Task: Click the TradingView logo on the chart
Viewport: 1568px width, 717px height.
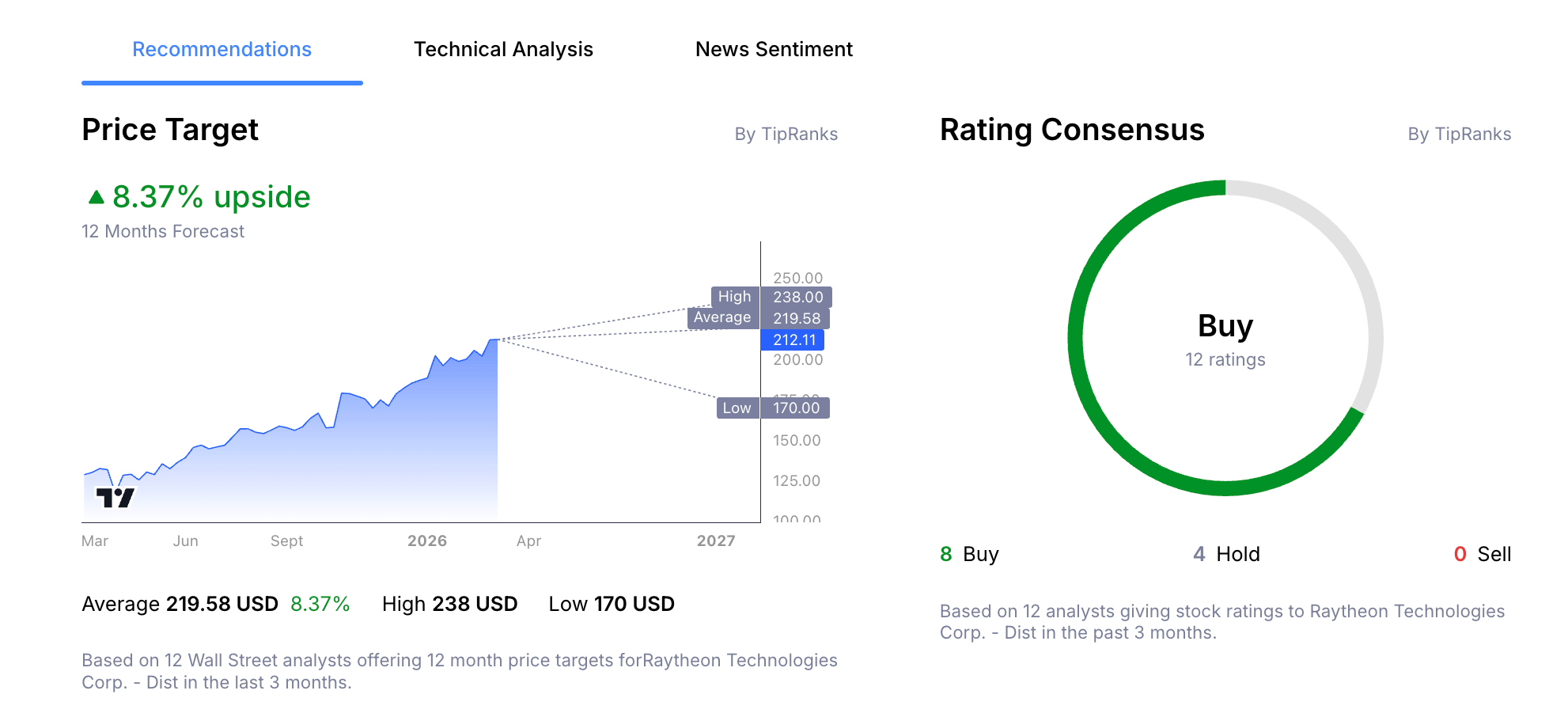Action: (117, 497)
